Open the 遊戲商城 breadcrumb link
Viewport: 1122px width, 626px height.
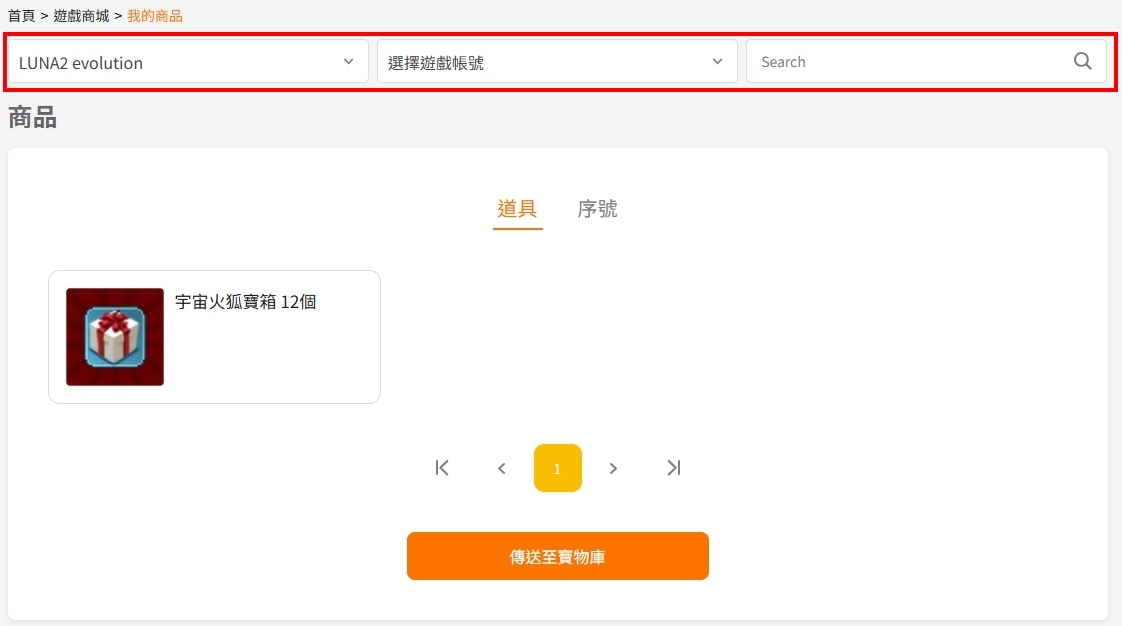(81, 16)
